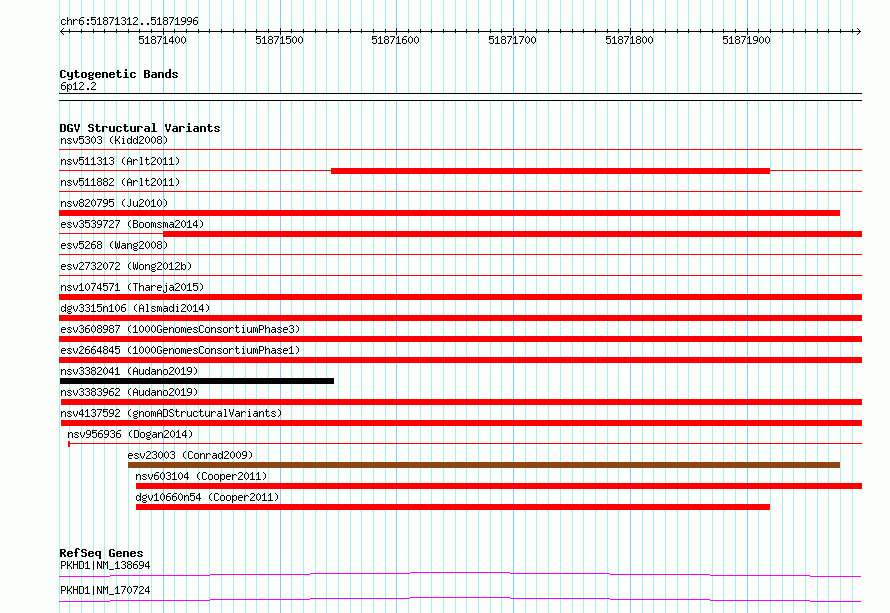This screenshot has width=890, height=613.
Task: Select the red esv3608987 feature bar
Action: click(460, 339)
